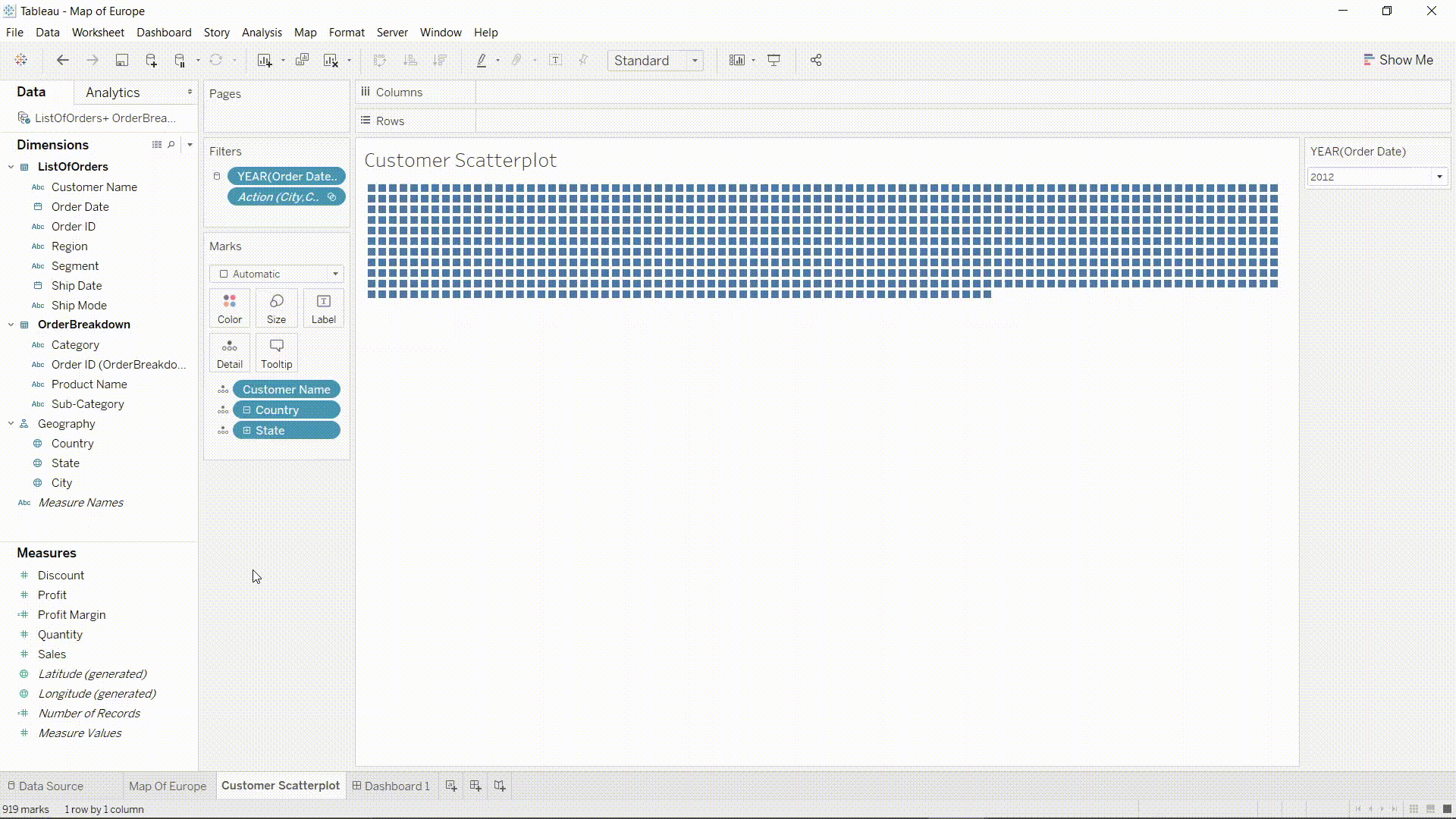Click the New Data Source icon
Image resolution: width=1456 pixels, height=819 pixels.
[x=151, y=61]
